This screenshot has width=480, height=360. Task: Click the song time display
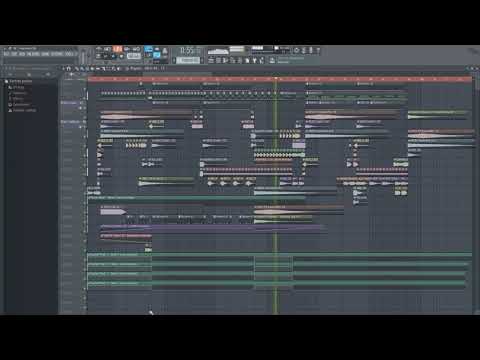coord(190,51)
